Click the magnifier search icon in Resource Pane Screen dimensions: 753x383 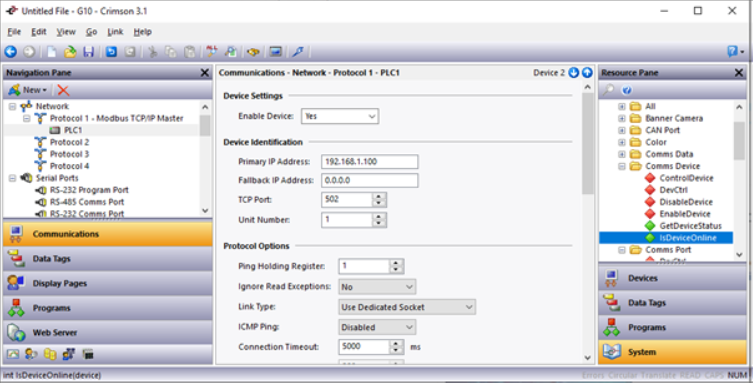[x=608, y=90]
